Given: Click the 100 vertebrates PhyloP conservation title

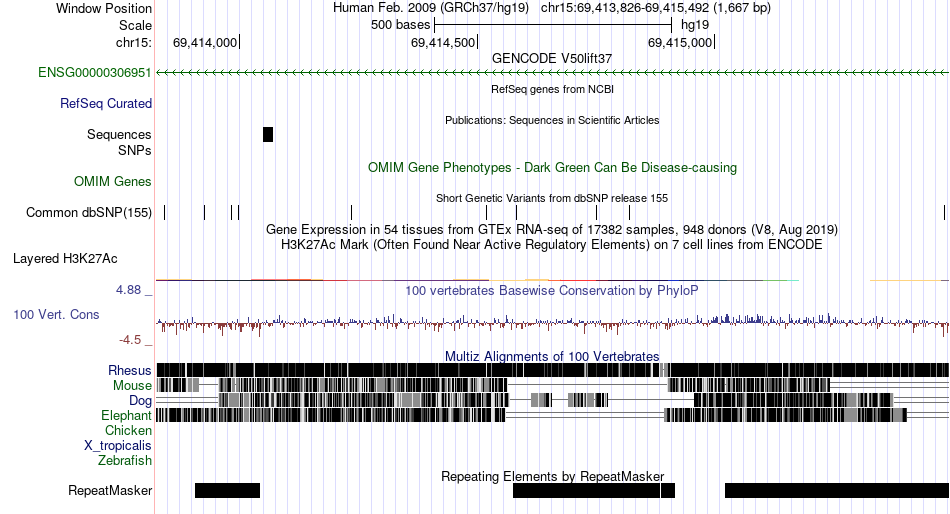Looking at the screenshot, I should coord(552,290).
